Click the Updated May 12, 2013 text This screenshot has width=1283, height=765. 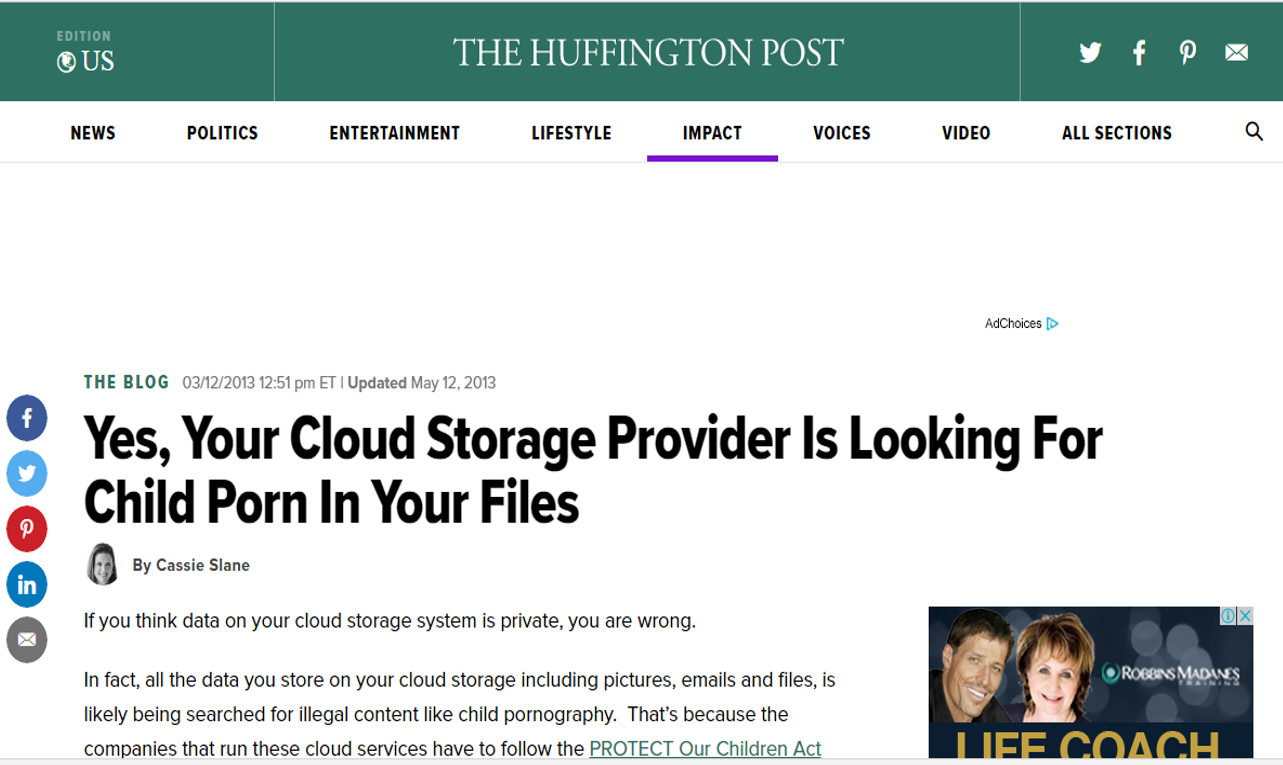422,383
